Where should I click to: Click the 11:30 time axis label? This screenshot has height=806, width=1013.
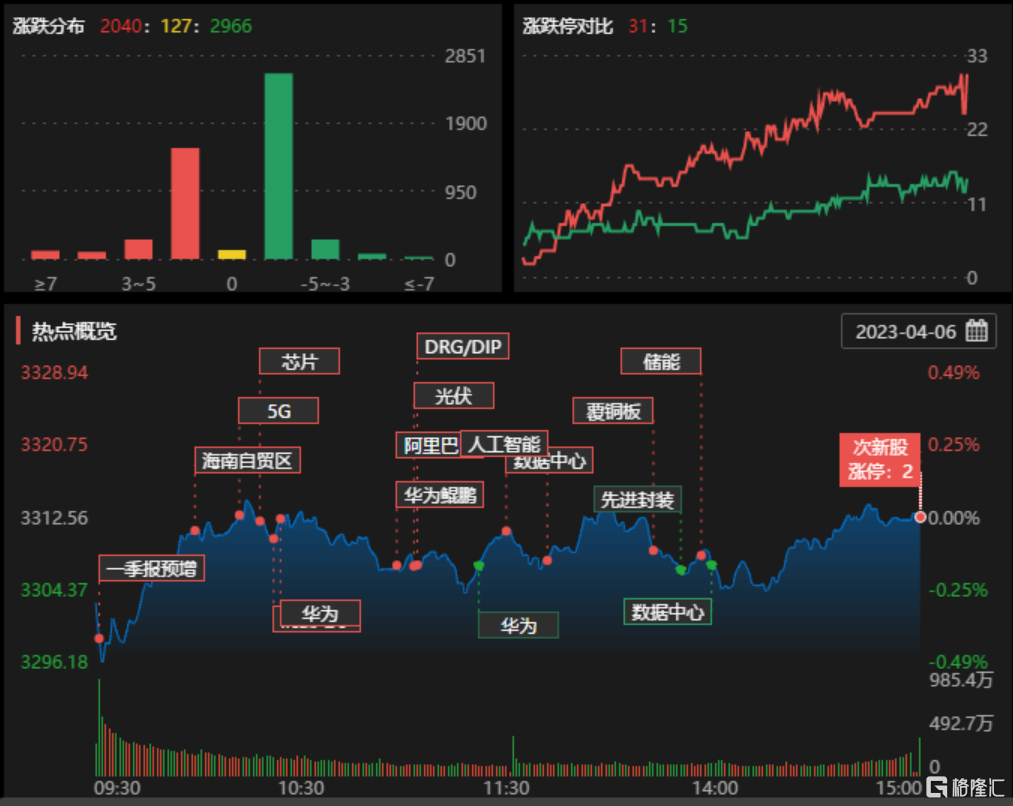(506, 788)
